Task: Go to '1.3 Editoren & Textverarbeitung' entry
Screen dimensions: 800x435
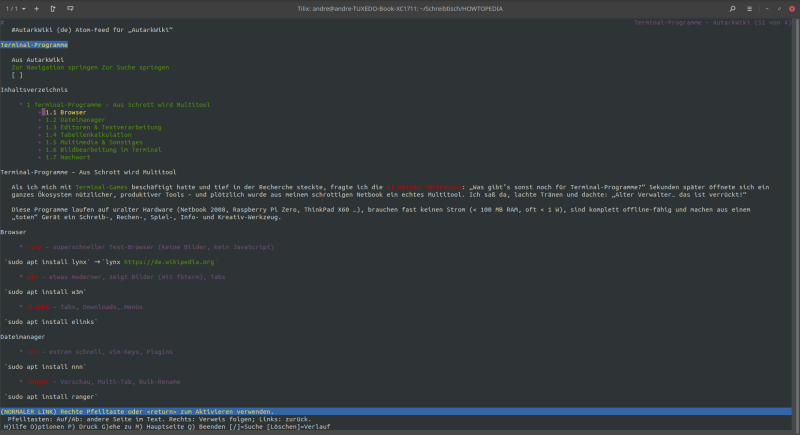Action: point(103,127)
